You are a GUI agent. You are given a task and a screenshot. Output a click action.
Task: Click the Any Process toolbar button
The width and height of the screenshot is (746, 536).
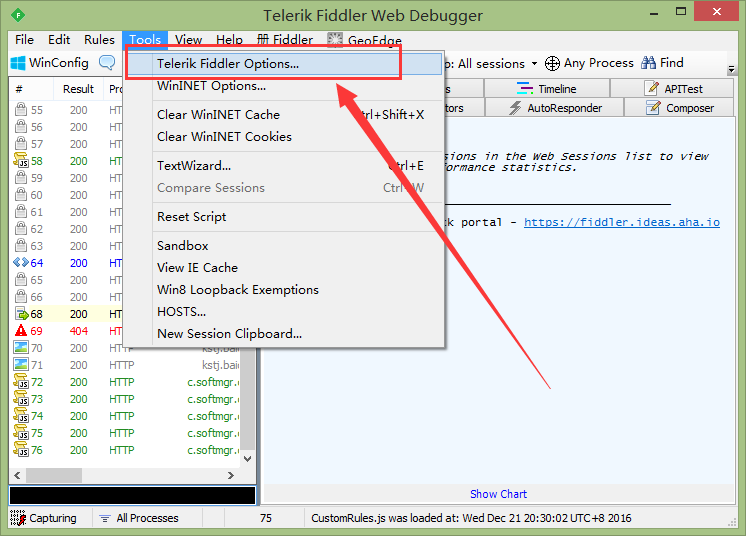[589, 63]
